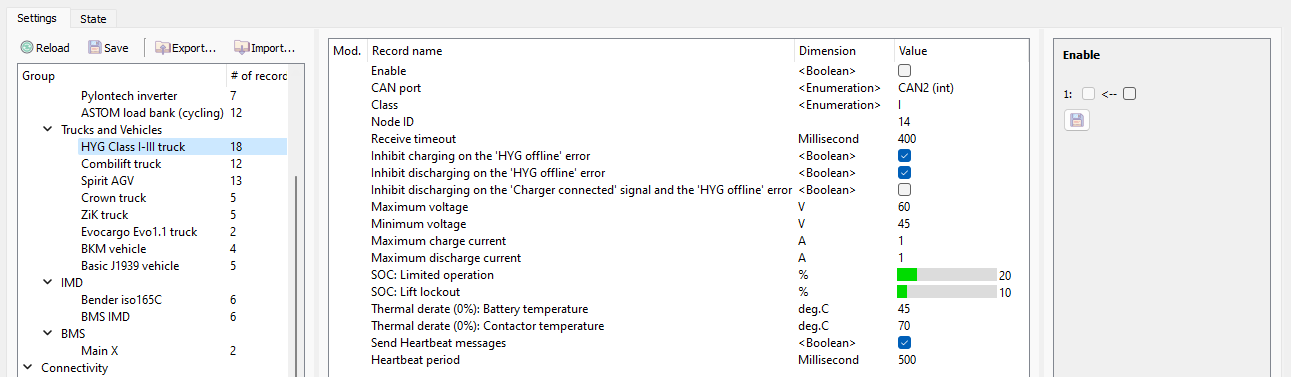Collapse the Trucks and Vehicles group

[47, 130]
